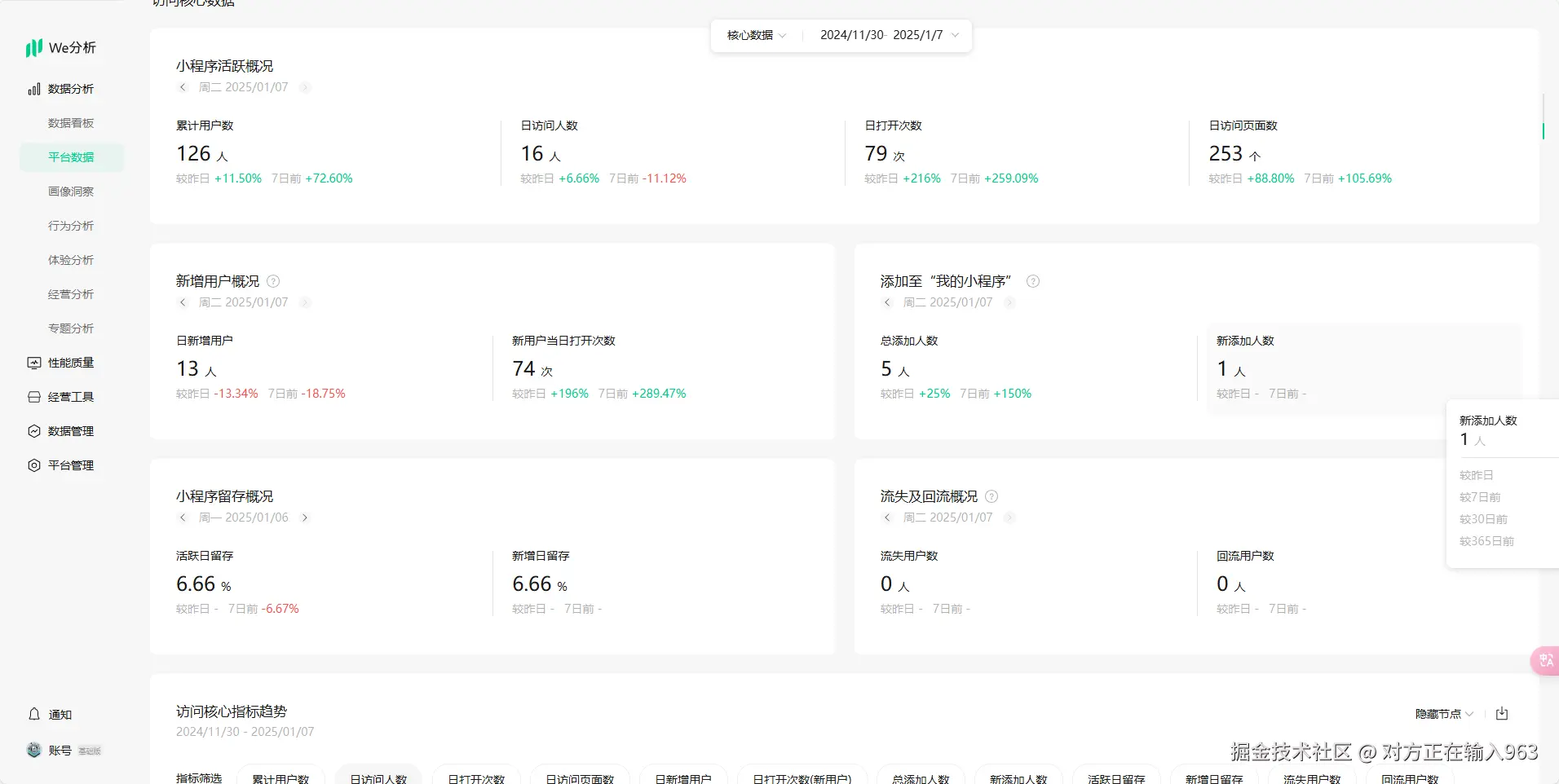Open the 数据管理 shield icon
Image resolution: width=1559 pixels, height=784 pixels.
pos(34,431)
